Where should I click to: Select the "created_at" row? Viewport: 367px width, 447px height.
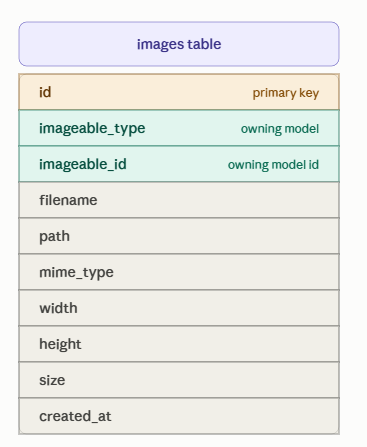[179, 416]
